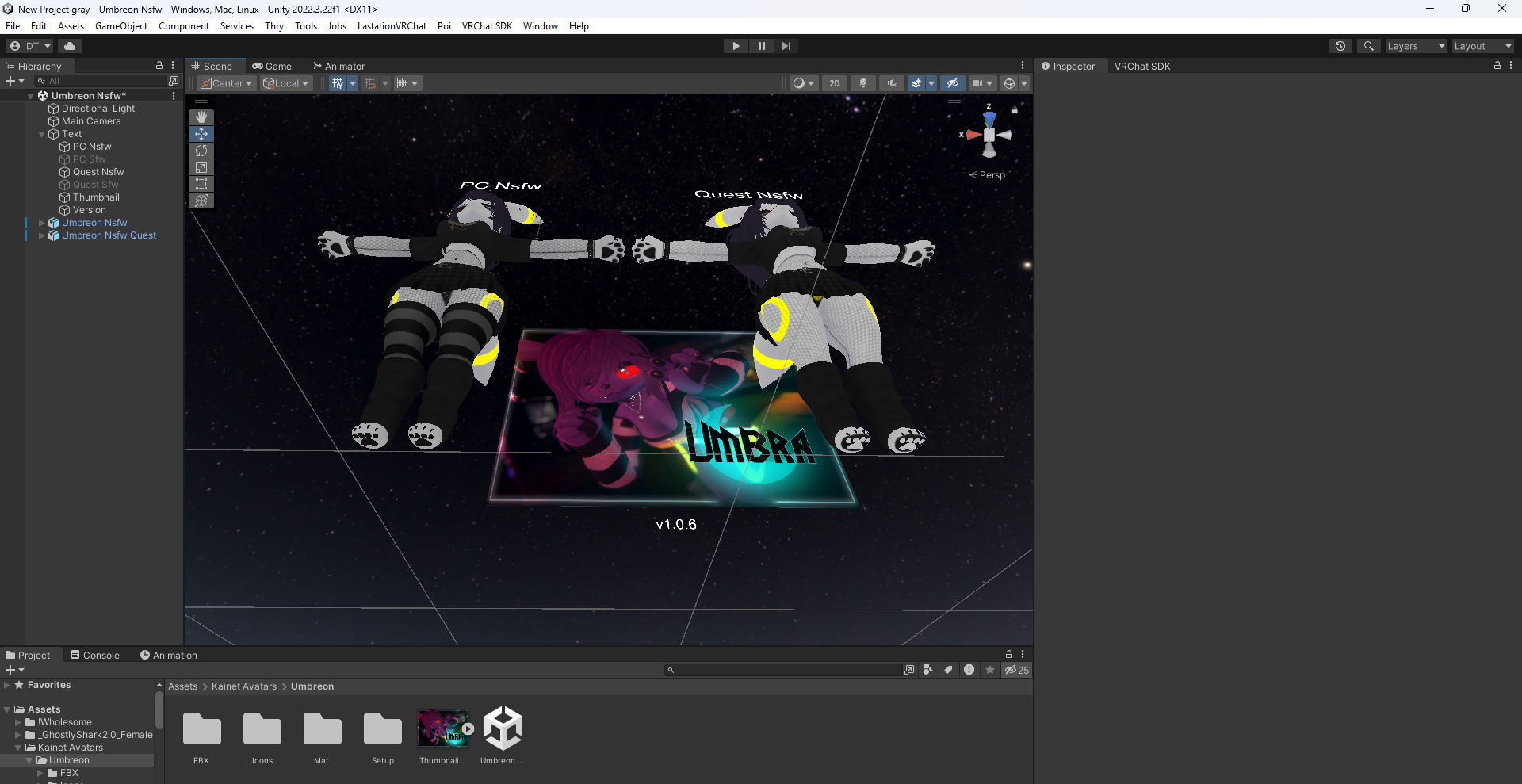
Task: Toggle hidden packages visibility (25)
Action: point(1016,670)
